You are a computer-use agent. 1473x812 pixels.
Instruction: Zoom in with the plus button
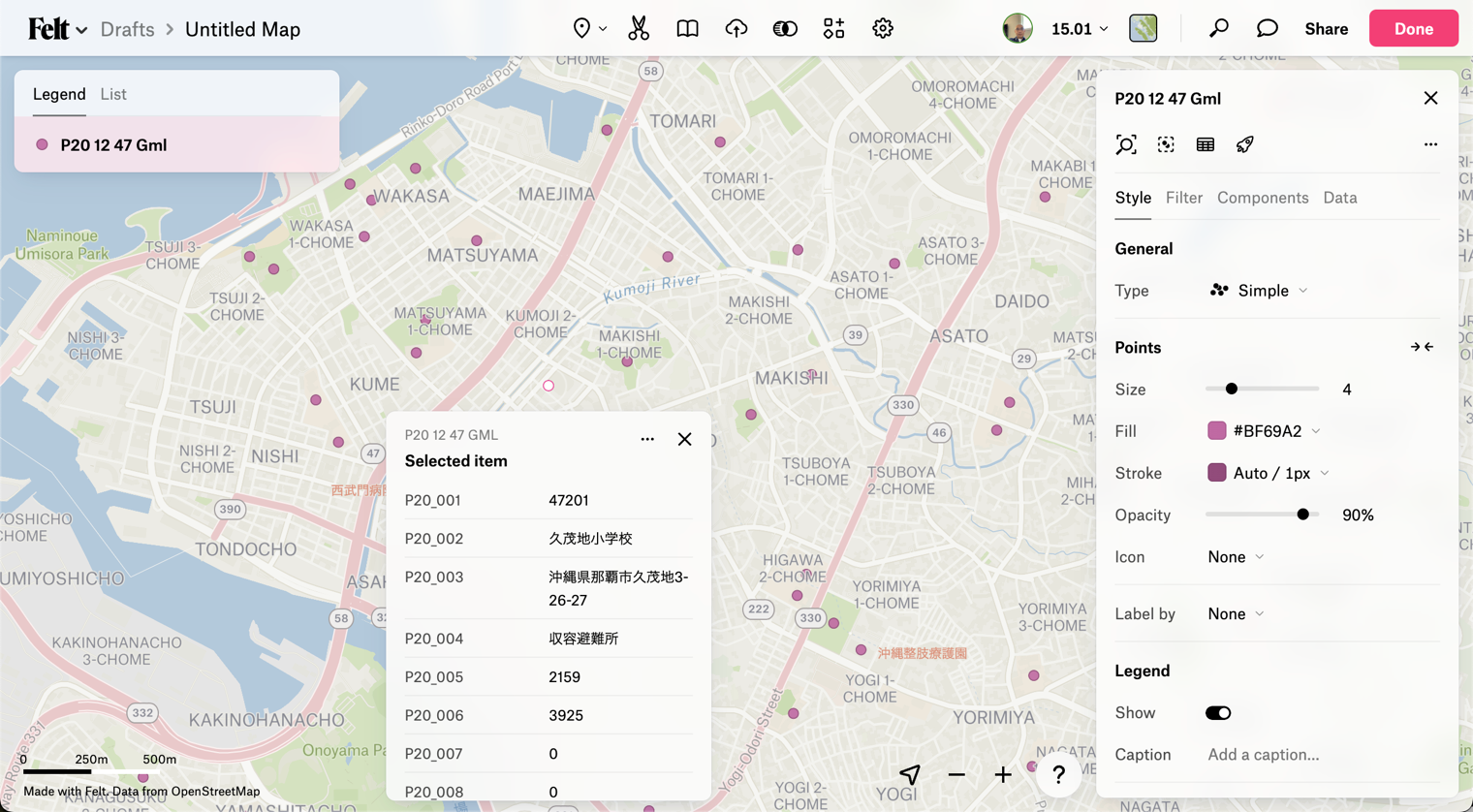point(1003,775)
